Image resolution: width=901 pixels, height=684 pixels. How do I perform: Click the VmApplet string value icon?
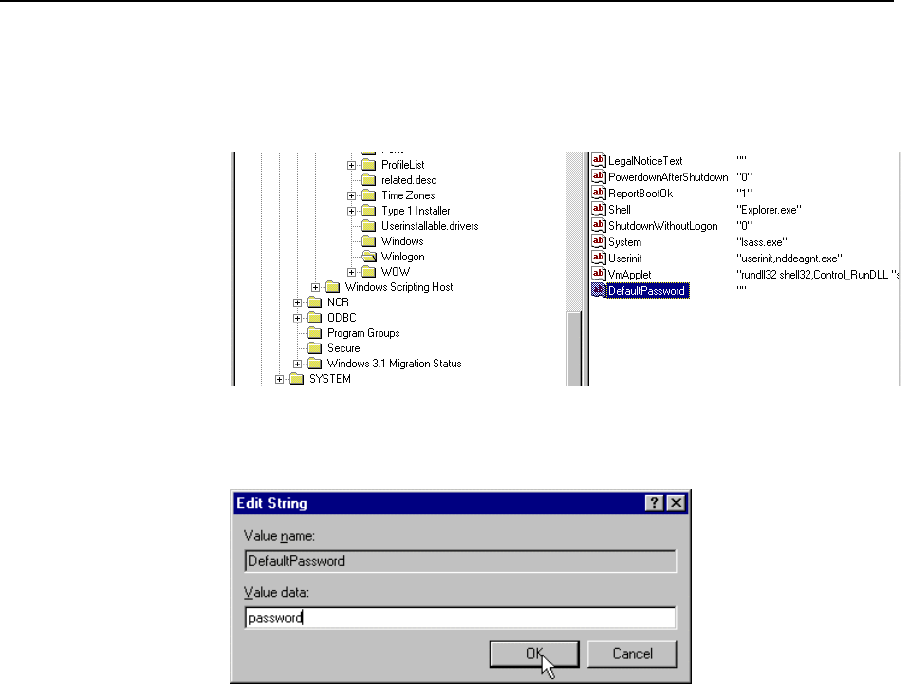tap(598, 274)
